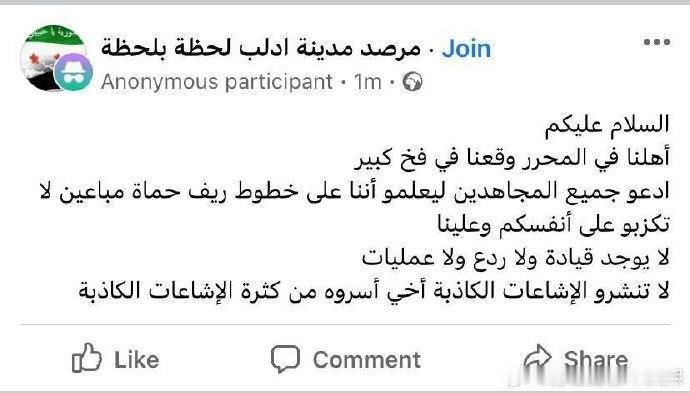Click the speech bubble Comment icon
Viewport: 690px width, 393px height.
(285, 359)
